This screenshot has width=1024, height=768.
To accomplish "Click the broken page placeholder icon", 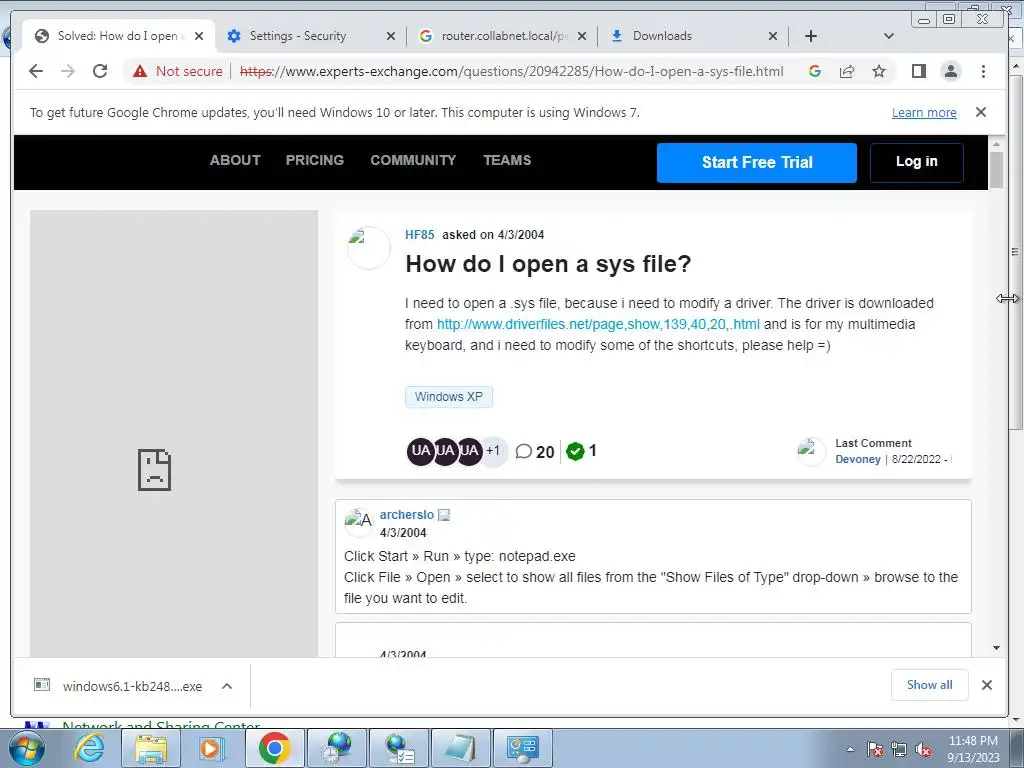I will [154, 470].
